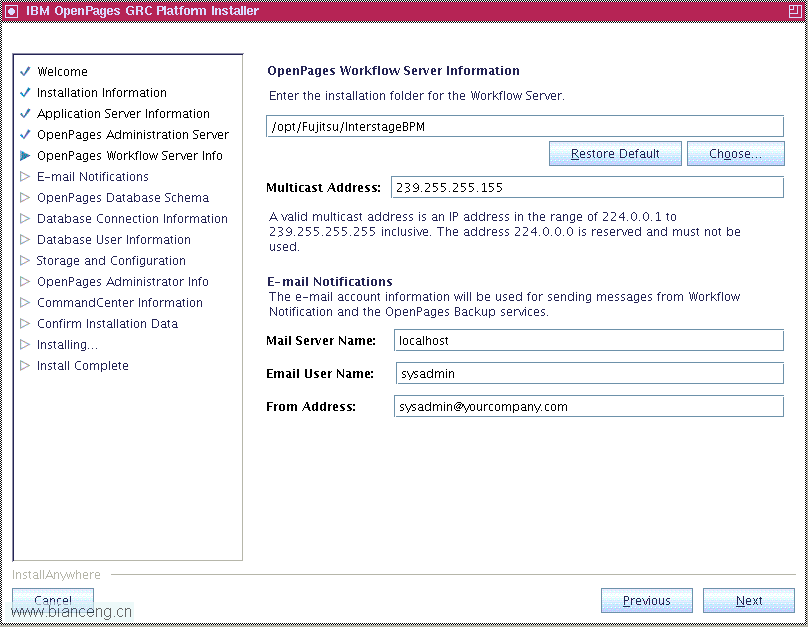Select the Email User Name field
This screenshot has width=808, height=627.
590,374
